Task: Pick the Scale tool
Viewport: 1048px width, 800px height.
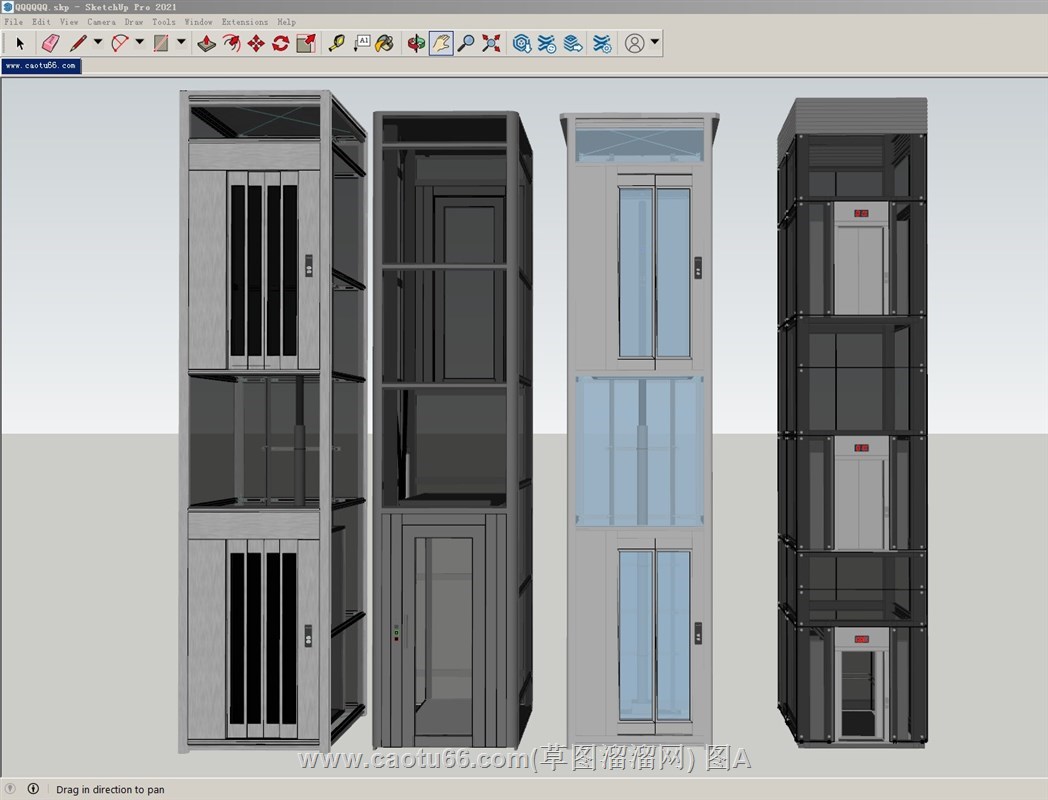Action: click(x=306, y=43)
